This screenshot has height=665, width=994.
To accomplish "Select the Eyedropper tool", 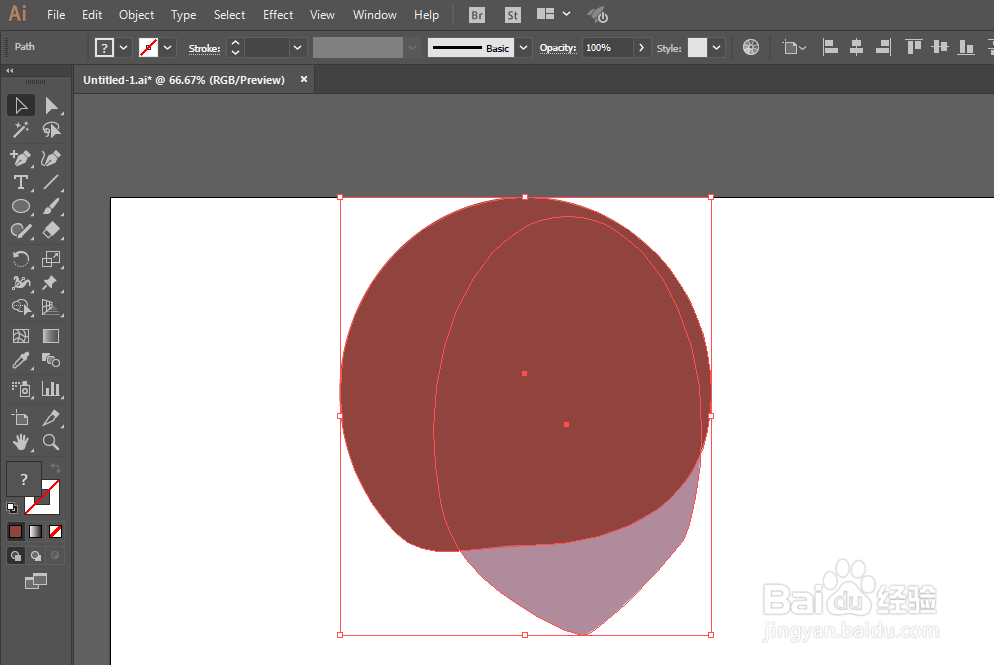I will pyautogui.click(x=21, y=361).
